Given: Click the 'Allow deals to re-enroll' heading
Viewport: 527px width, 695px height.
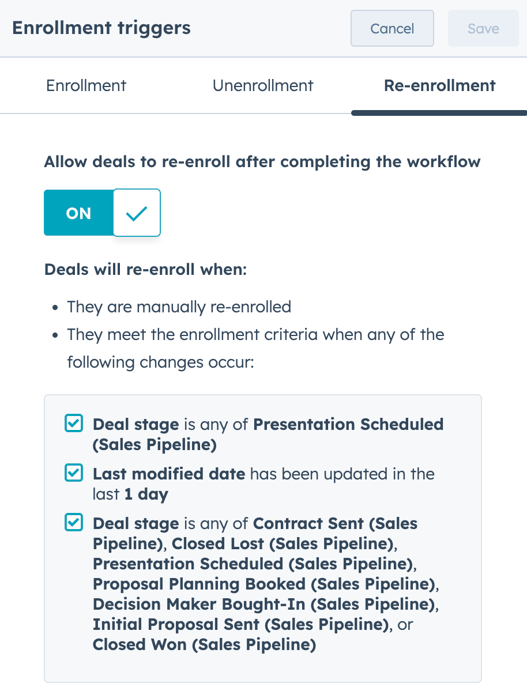Looking at the screenshot, I should tap(262, 162).
